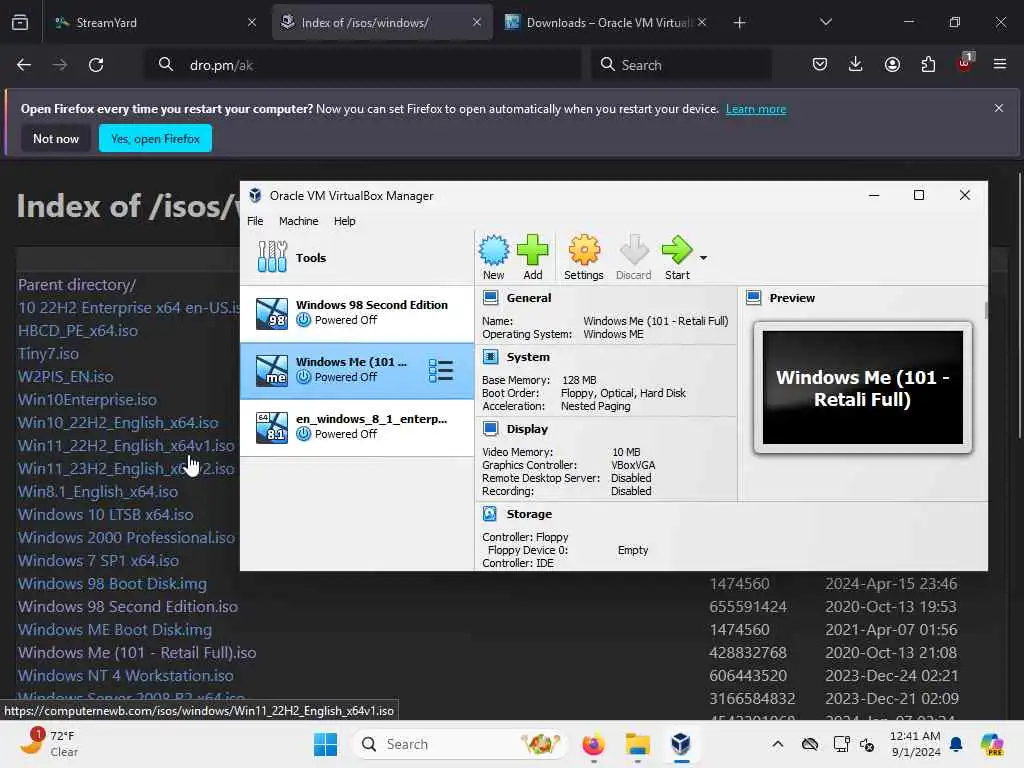
Task: Open the File menu in VirtualBox
Action: (255, 221)
